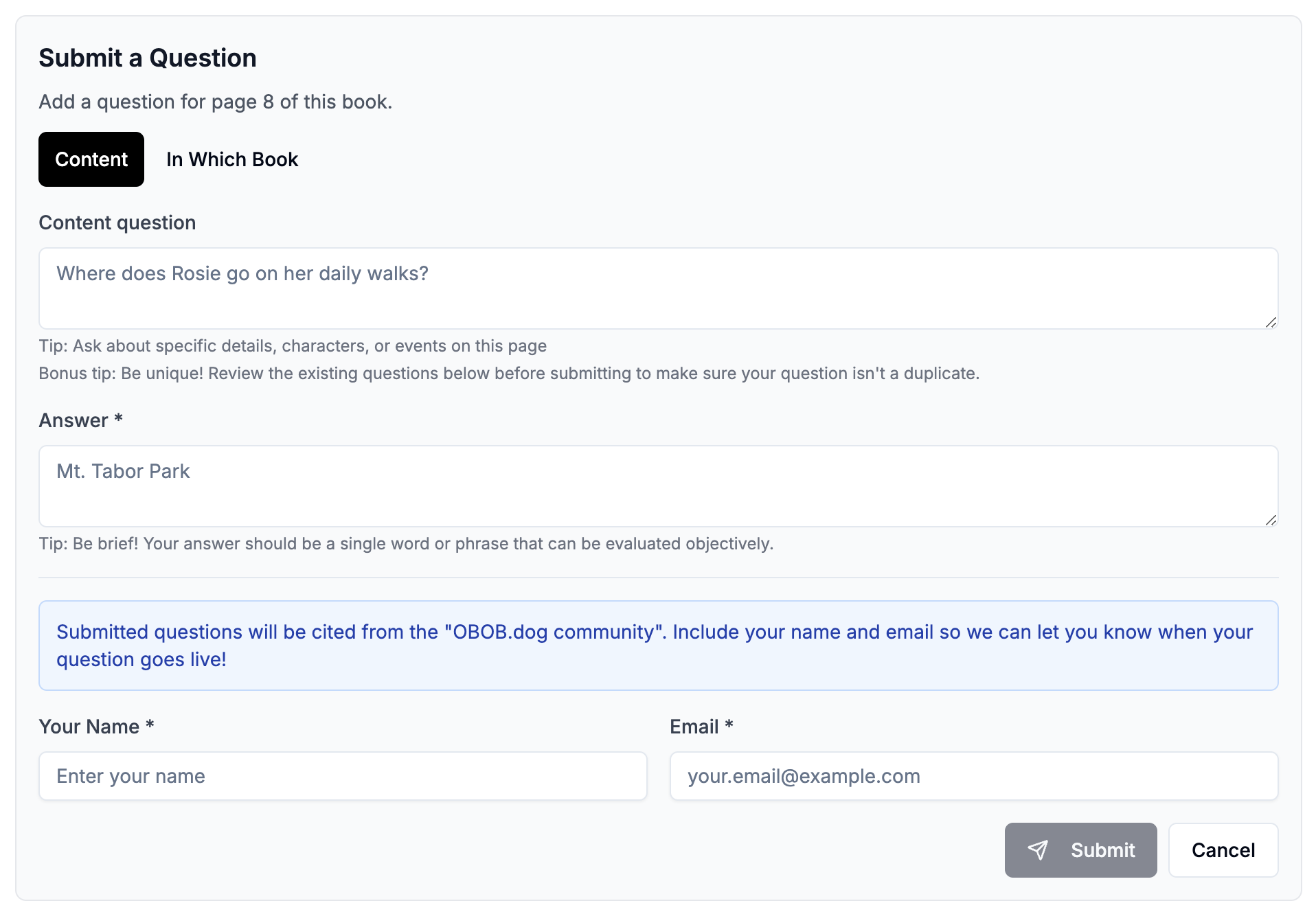Viewport: 1316px width, 912px height.
Task: Click the Cancel button
Action: click(1223, 850)
